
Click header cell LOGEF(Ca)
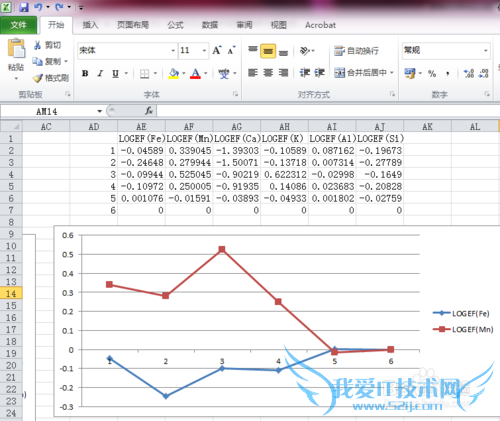coord(237,138)
